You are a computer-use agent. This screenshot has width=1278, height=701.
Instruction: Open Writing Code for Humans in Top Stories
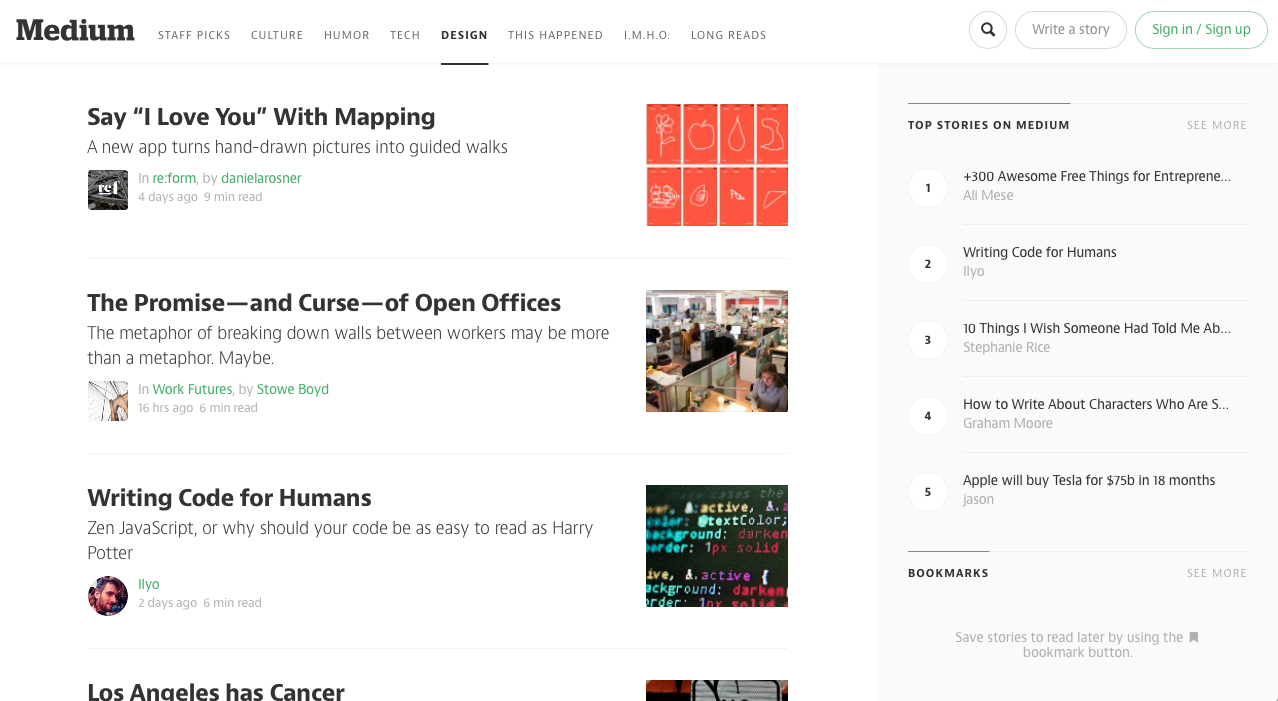[1040, 253]
